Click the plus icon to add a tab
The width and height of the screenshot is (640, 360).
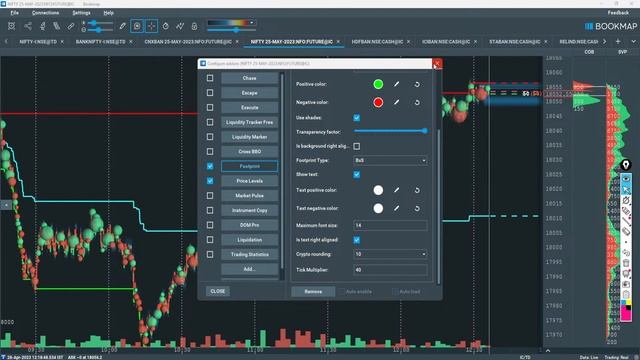(x=618, y=41)
